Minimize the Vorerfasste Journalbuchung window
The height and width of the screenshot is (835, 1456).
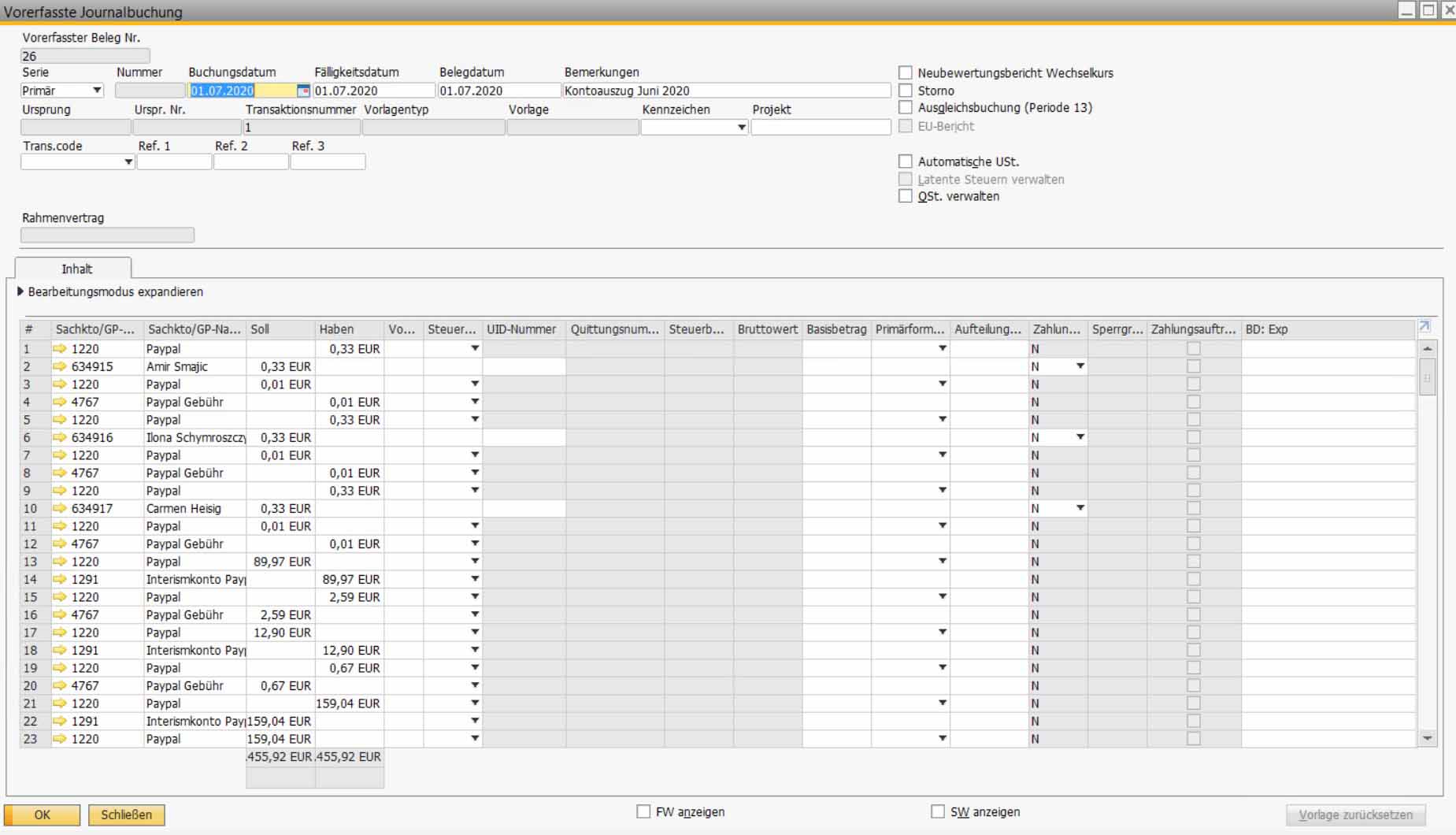(1407, 10)
